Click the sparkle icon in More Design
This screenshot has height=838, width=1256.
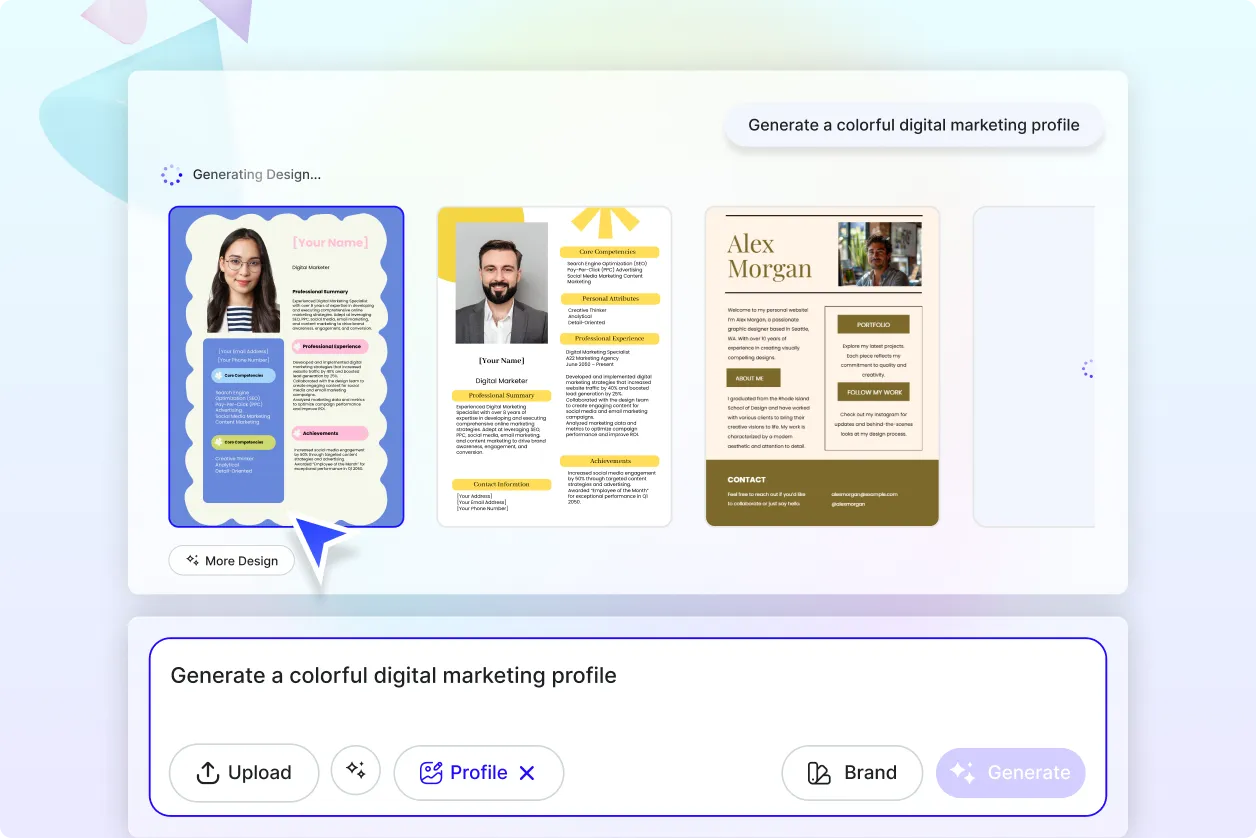pyautogui.click(x=193, y=561)
